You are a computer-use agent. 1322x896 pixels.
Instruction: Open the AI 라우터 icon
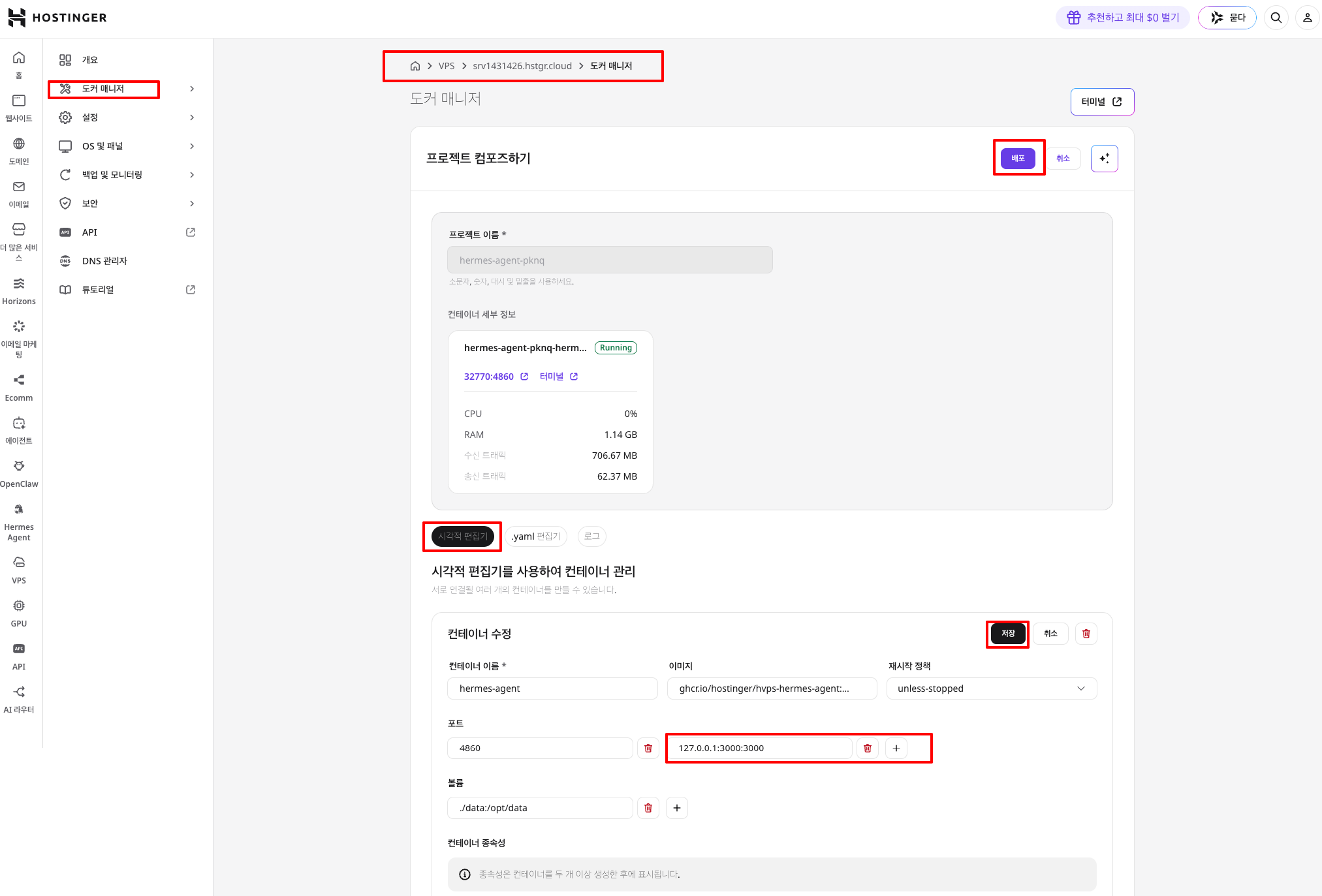pos(19,692)
